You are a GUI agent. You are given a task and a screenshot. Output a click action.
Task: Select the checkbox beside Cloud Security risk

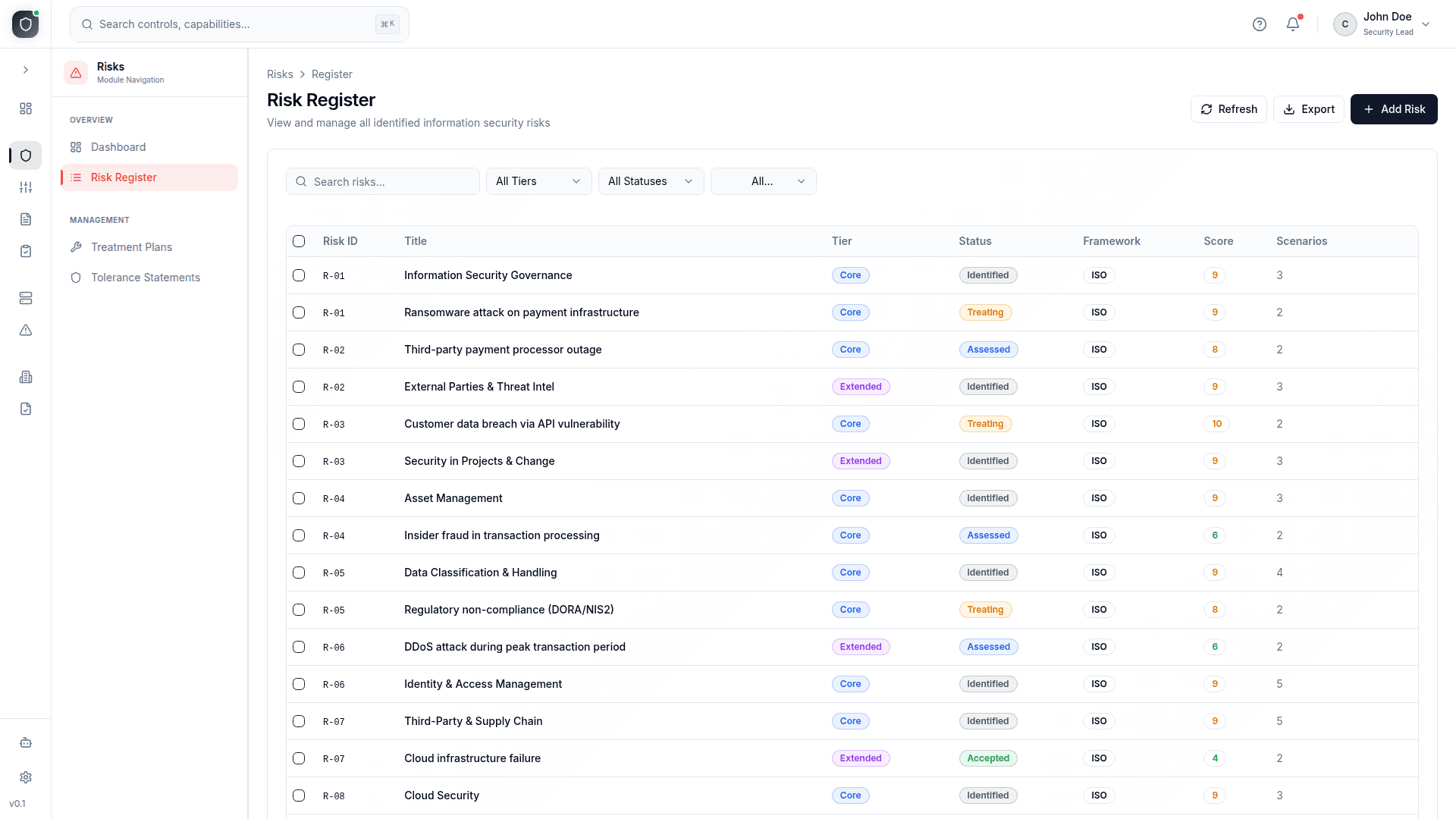pos(299,795)
